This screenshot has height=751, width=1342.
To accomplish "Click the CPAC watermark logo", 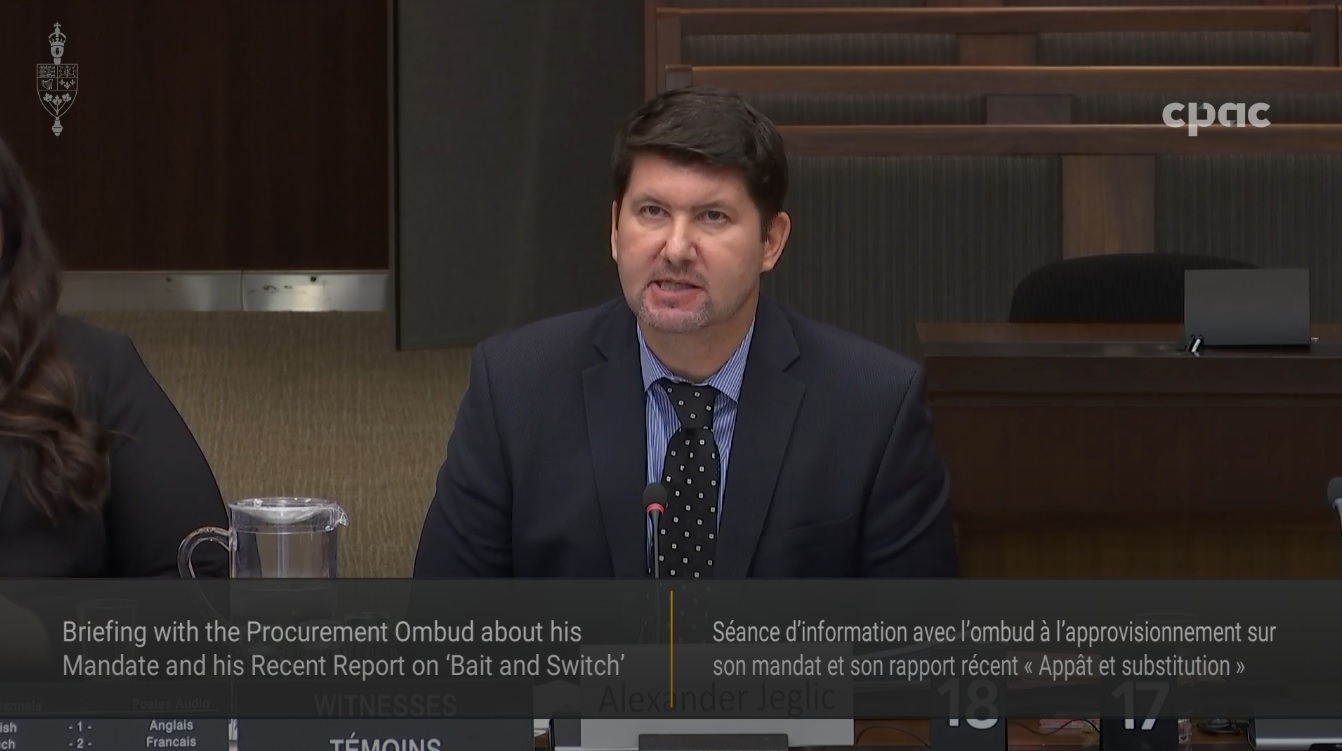I will (1216, 117).
